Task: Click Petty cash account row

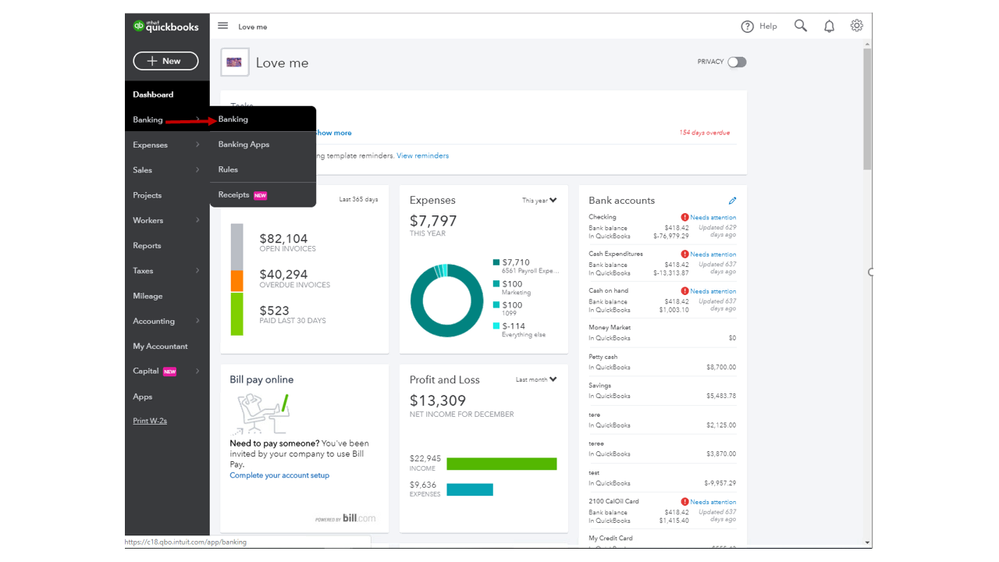Action: [662, 362]
